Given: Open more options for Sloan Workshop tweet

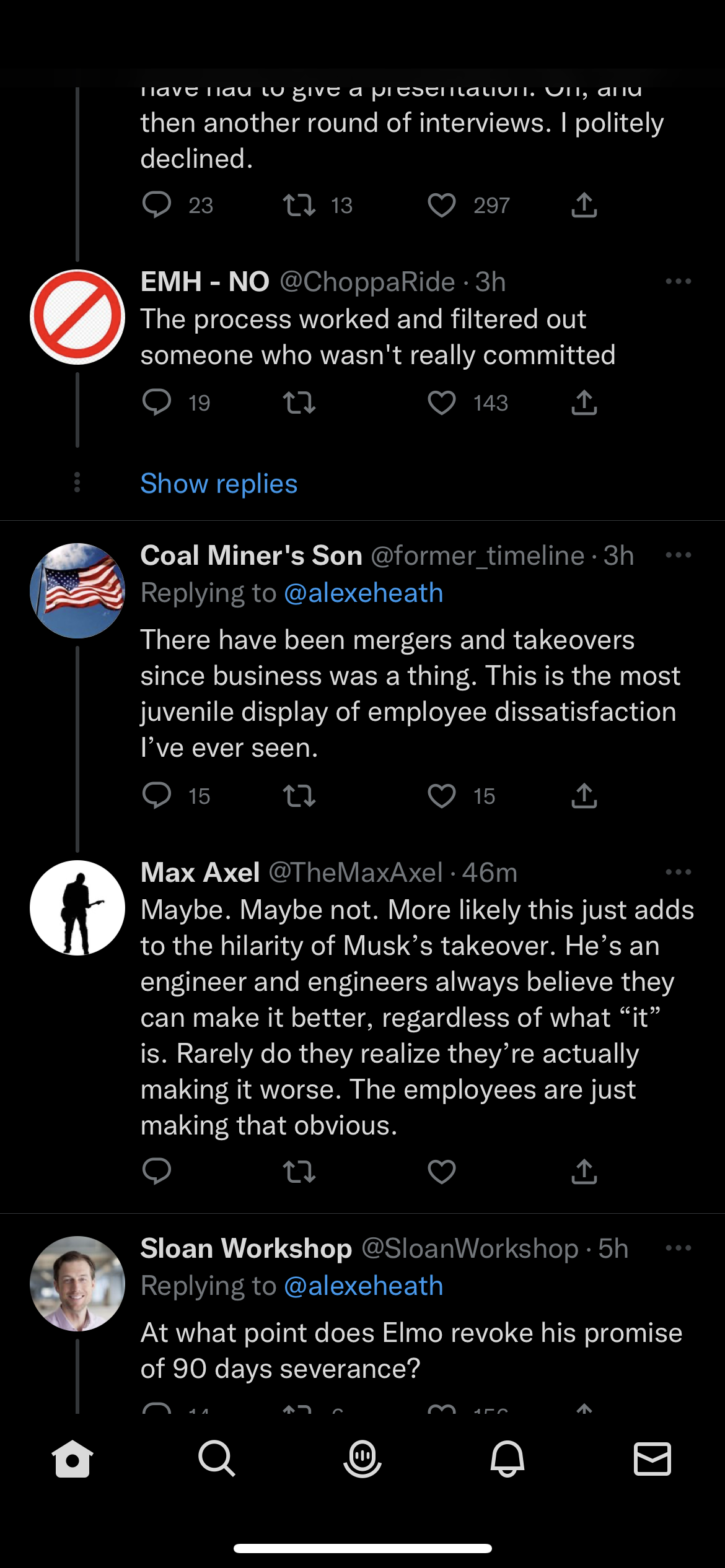Looking at the screenshot, I should coord(678,1248).
